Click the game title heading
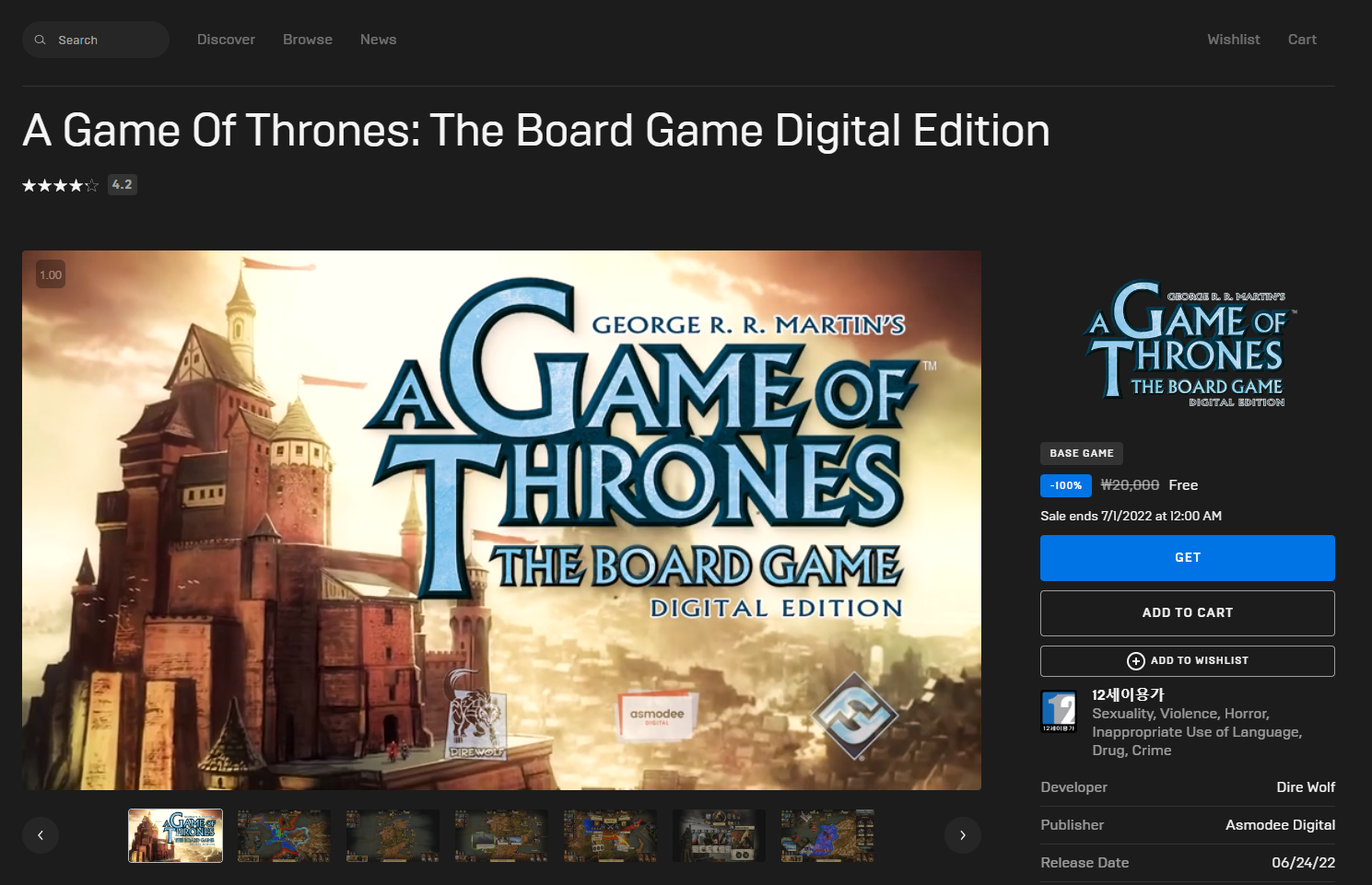The width and height of the screenshot is (1372, 885). pyautogui.click(x=536, y=131)
